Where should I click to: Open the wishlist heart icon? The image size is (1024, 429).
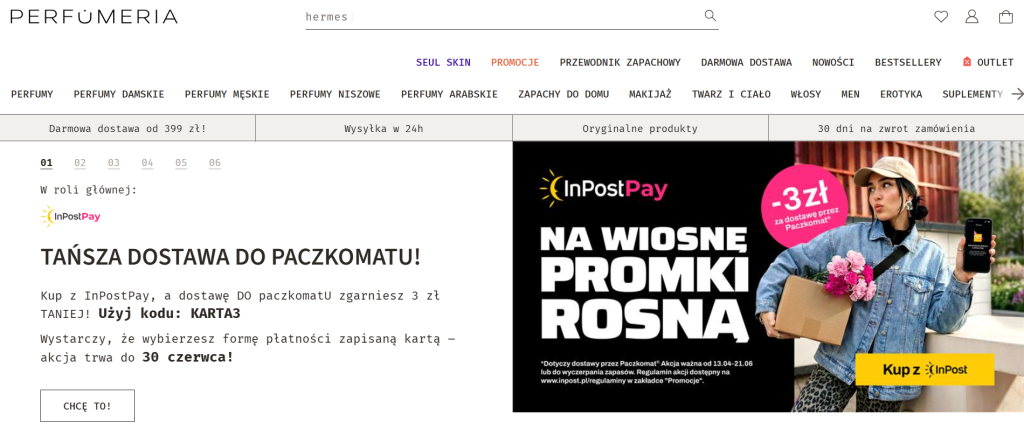941,16
